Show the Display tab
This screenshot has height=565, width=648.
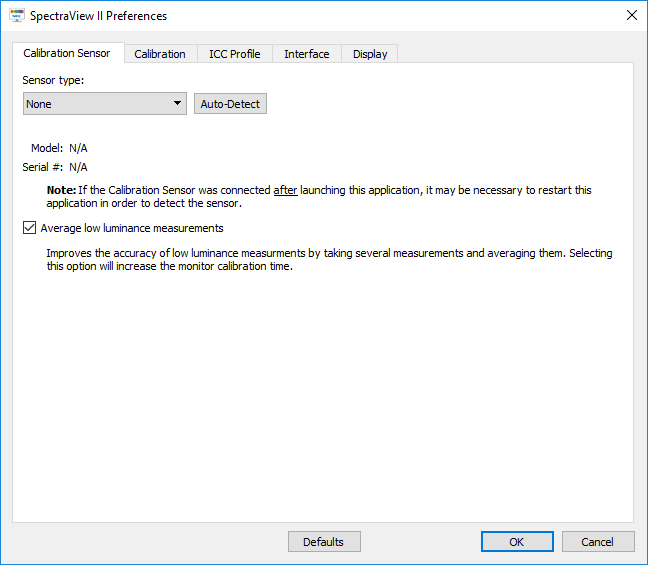pos(370,54)
